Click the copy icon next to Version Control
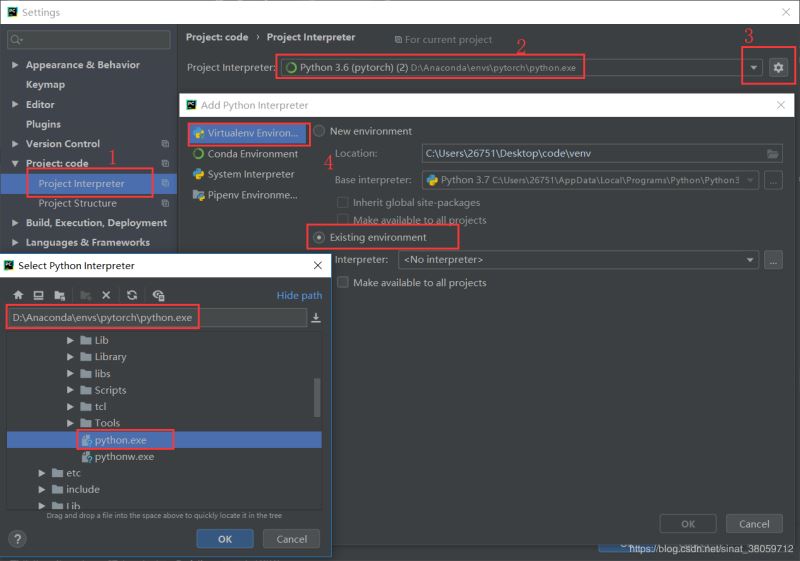 tap(165, 144)
